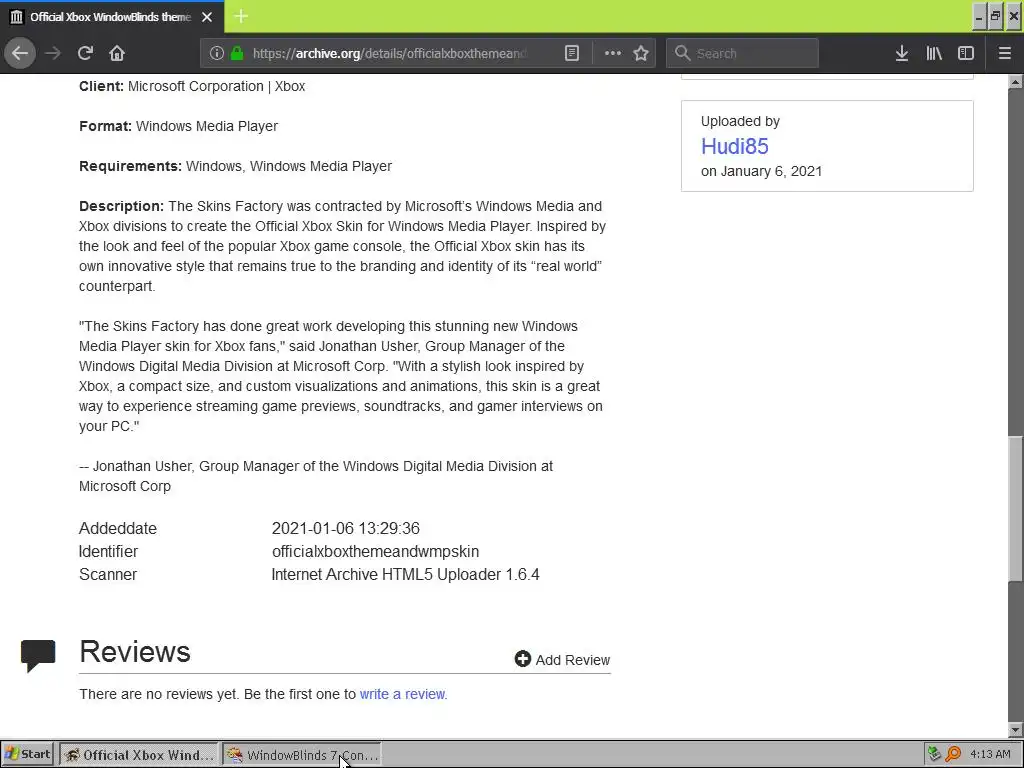This screenshot has width=1024, height=768.
Task: Open page actions three-dot menu
Action: [613, 53]
